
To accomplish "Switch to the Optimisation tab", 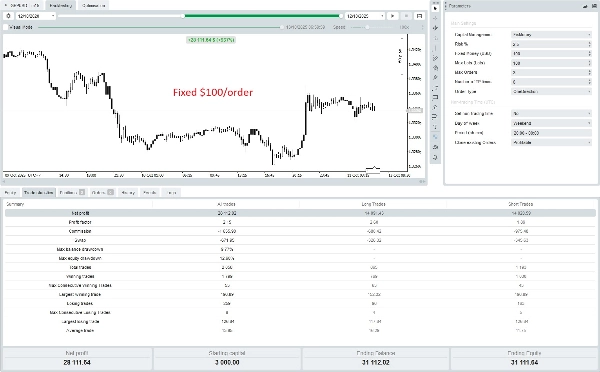I will pyautogui.click(x=93, y=6).
